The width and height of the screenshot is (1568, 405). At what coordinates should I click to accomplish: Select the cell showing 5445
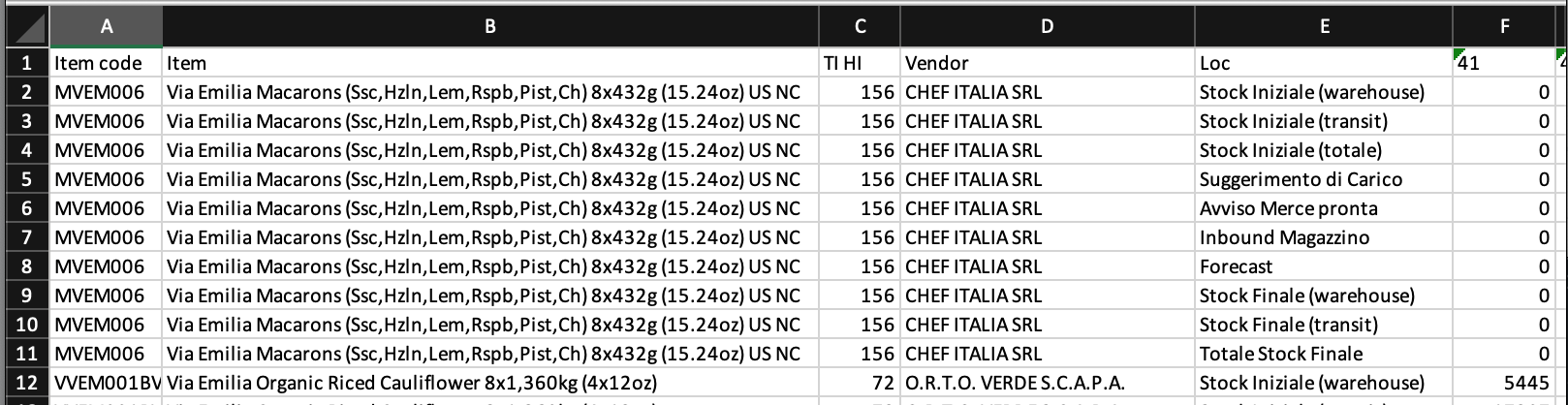1504,383
